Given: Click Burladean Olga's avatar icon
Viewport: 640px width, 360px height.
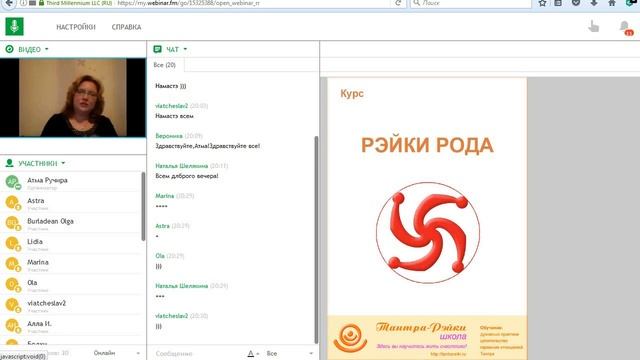Looking at the screenshot, I should [12, 223].
